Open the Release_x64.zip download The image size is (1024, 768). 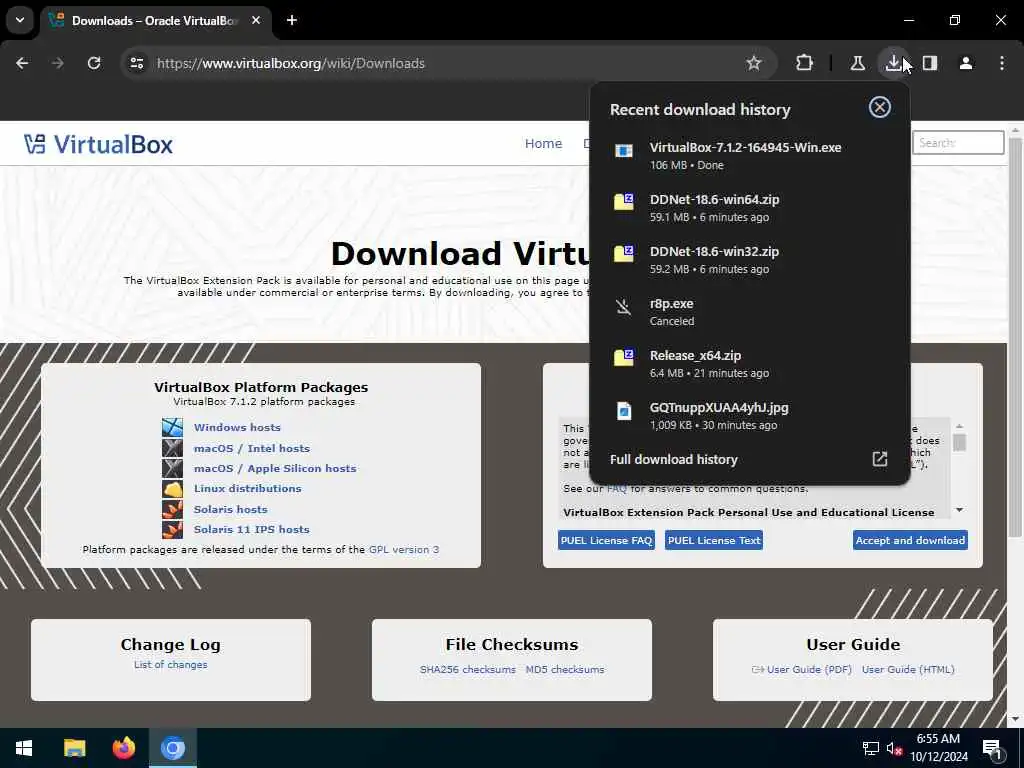(x=750, y=364)
